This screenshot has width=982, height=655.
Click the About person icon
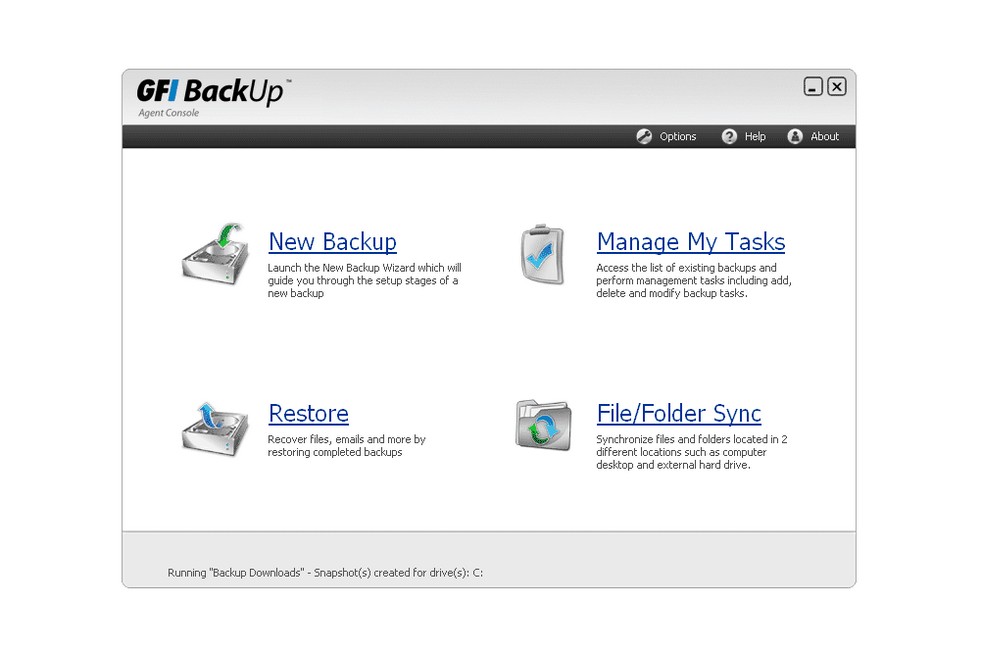(x=795, y=137)
